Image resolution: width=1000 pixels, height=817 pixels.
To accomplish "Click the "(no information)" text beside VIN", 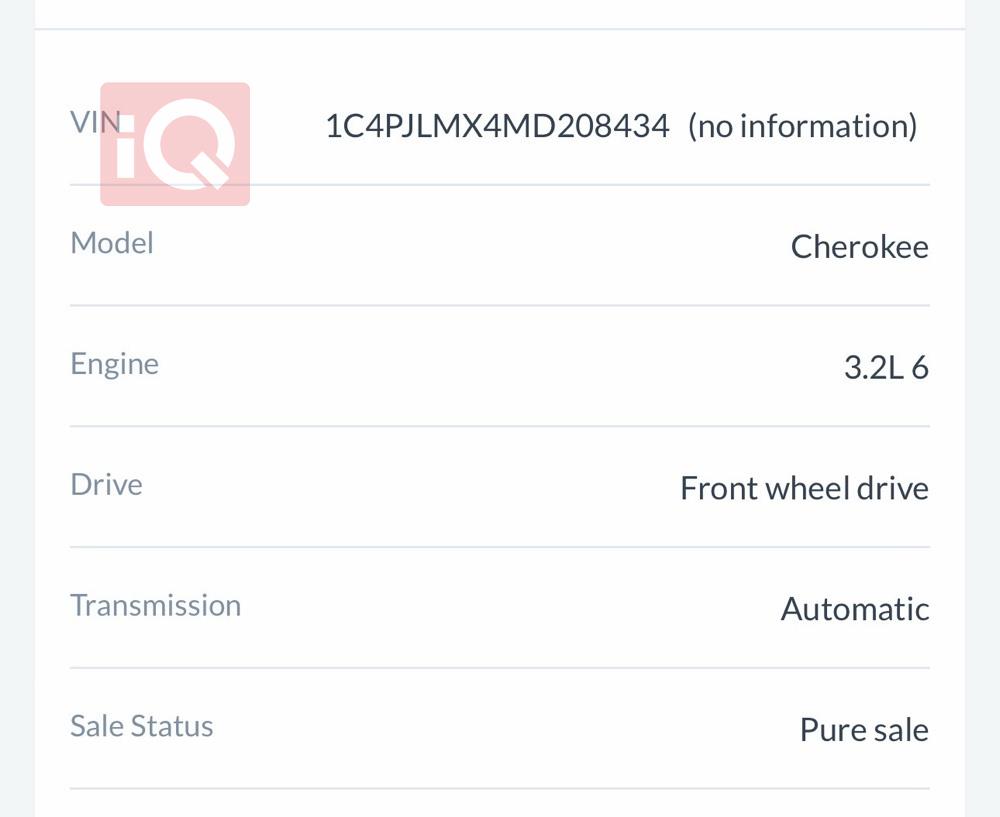I will pyautogui.click(x=802, y=126).
